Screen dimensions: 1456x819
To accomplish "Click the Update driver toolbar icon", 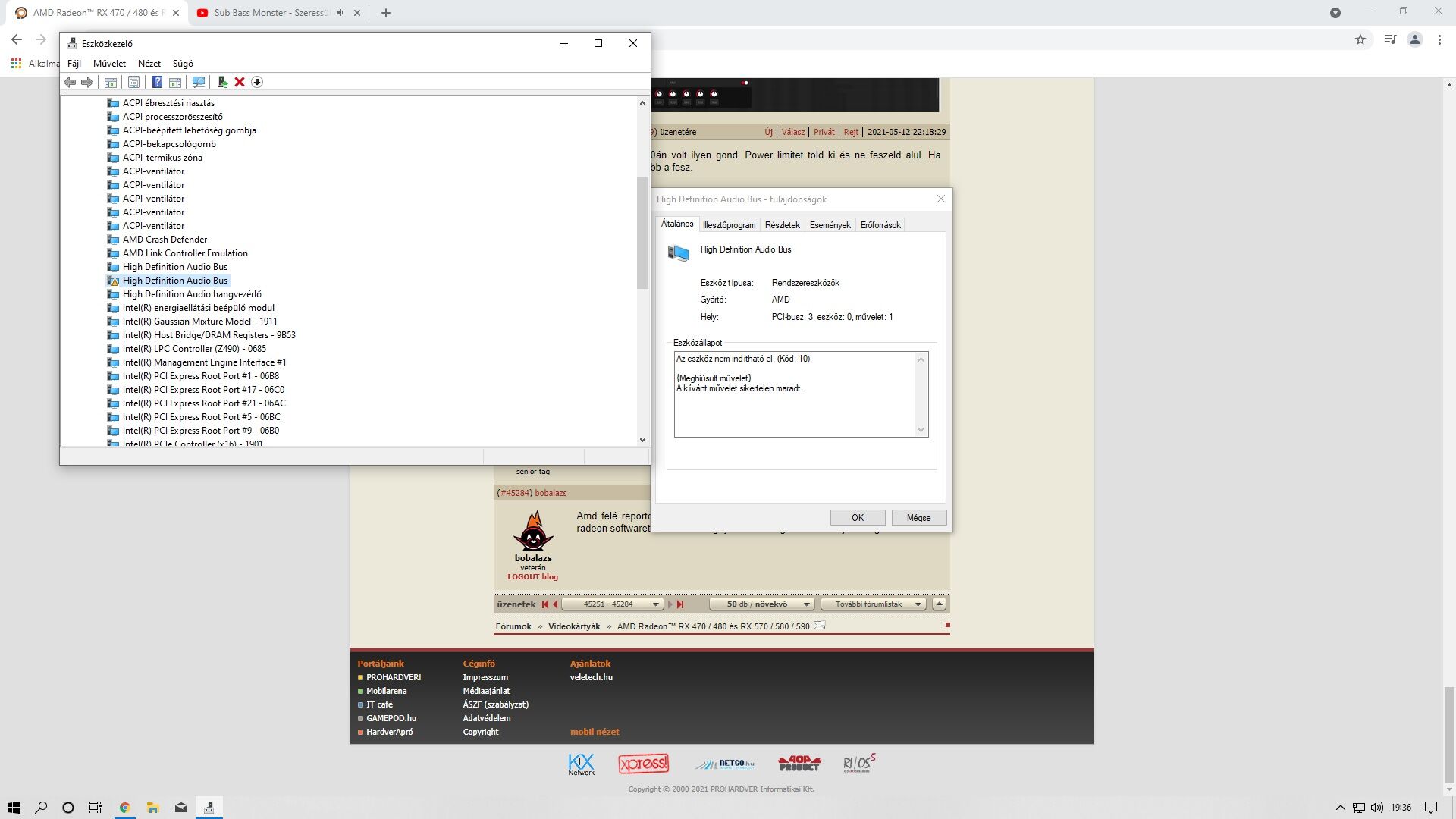I will point(222,82).
